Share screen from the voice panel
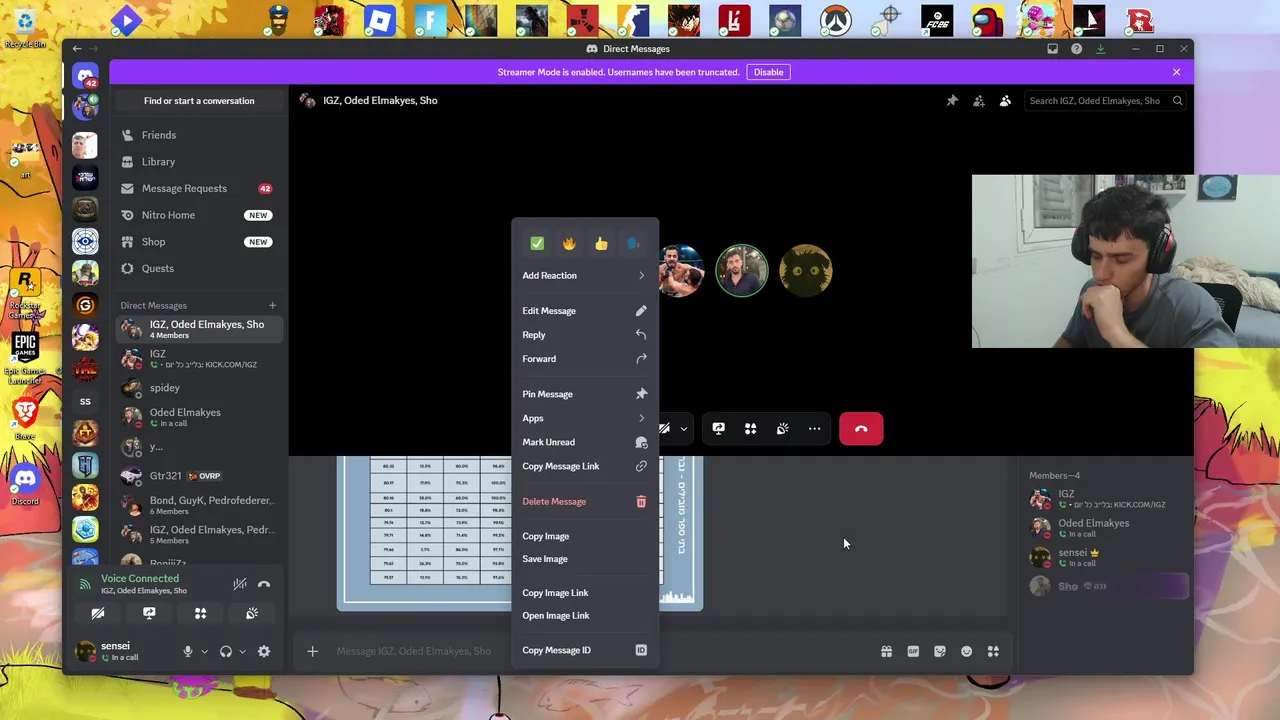Image resolution: width=1280 pixels, height=720 pixels. point(149,613)
